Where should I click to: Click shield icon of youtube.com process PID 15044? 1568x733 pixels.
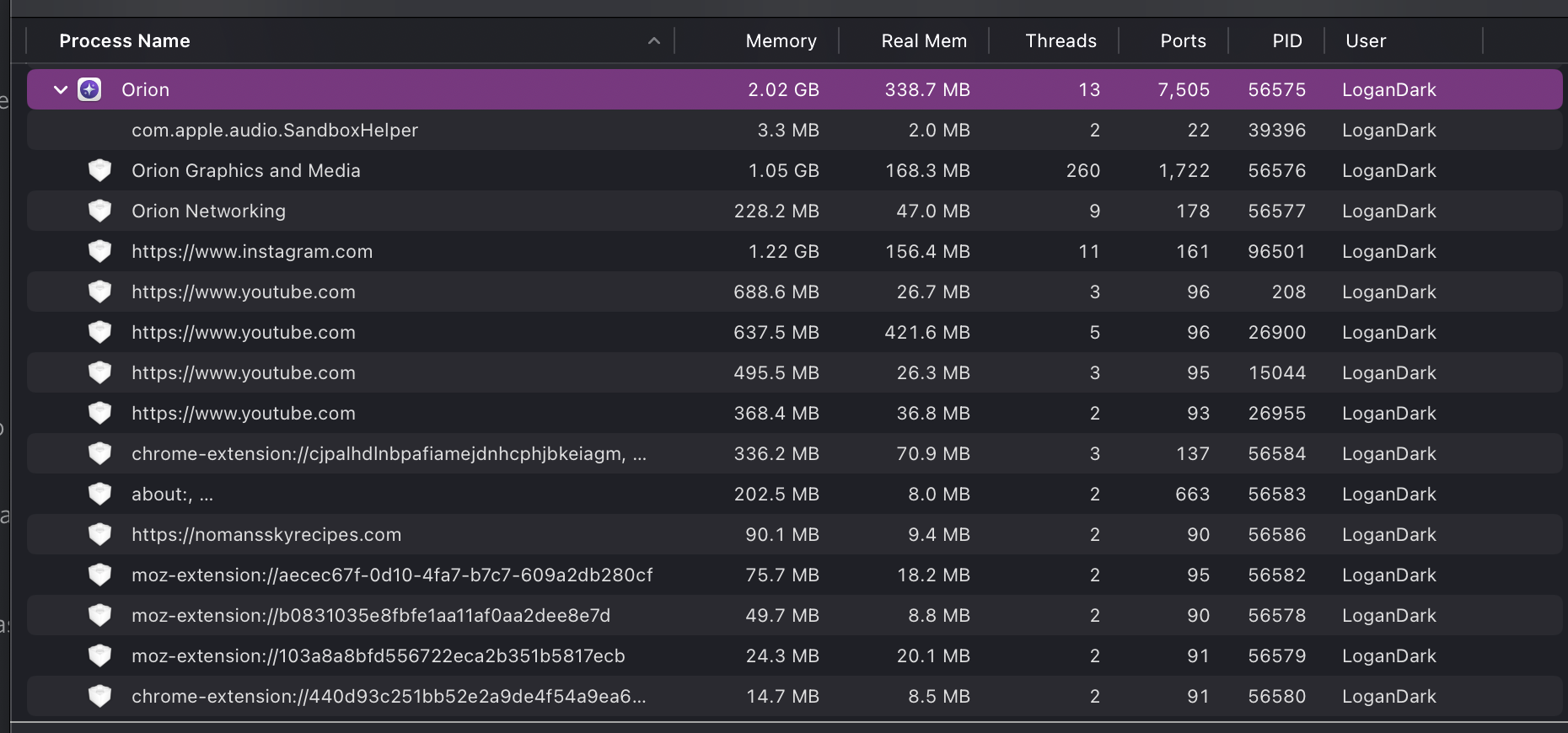point(99,372)
